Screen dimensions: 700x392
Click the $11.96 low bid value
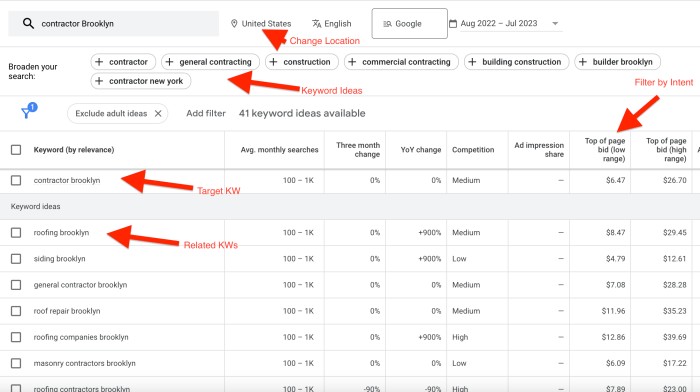point(613,311)
